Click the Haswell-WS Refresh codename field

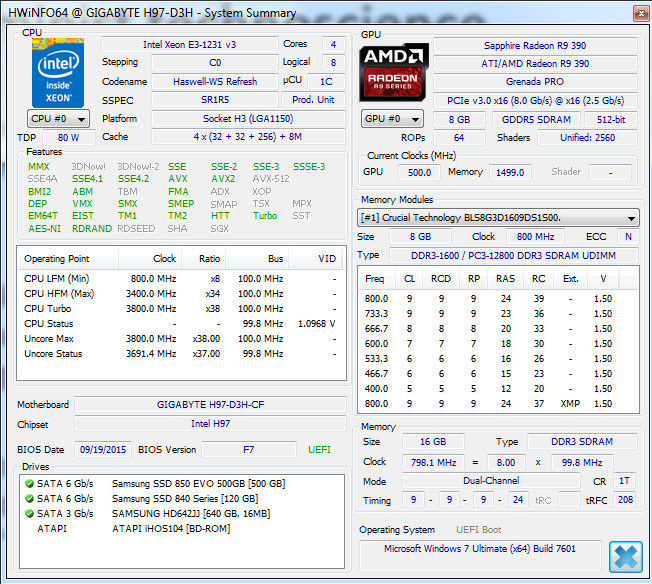click(215, 82)
